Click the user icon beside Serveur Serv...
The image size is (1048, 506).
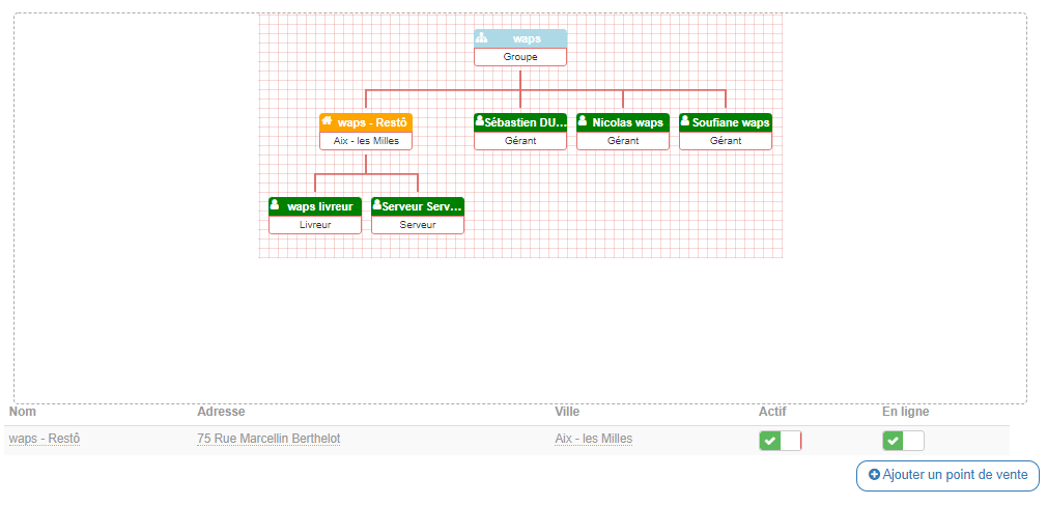coord(377,206)
